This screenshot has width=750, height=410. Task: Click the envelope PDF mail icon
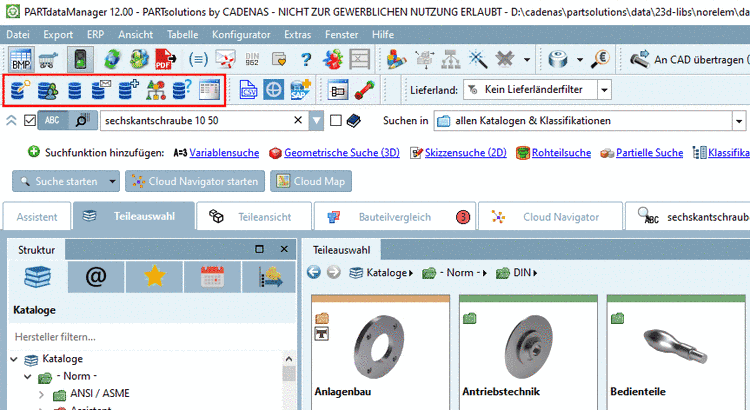pyautogui.click(x=225, y=60)
